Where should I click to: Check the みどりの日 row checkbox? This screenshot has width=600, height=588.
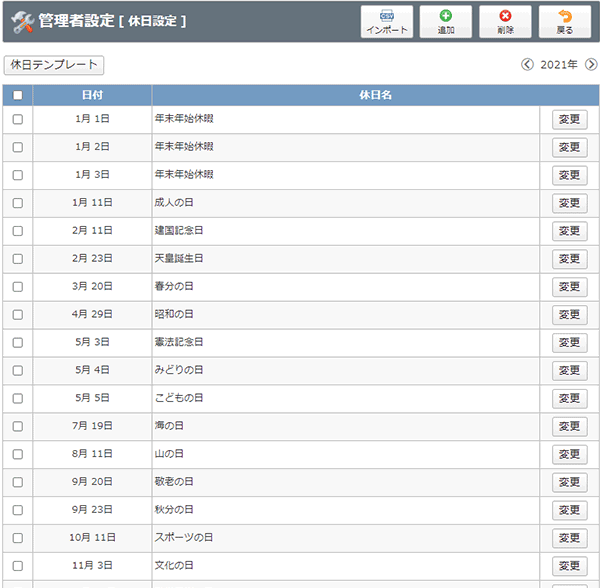tap(18, 370)
